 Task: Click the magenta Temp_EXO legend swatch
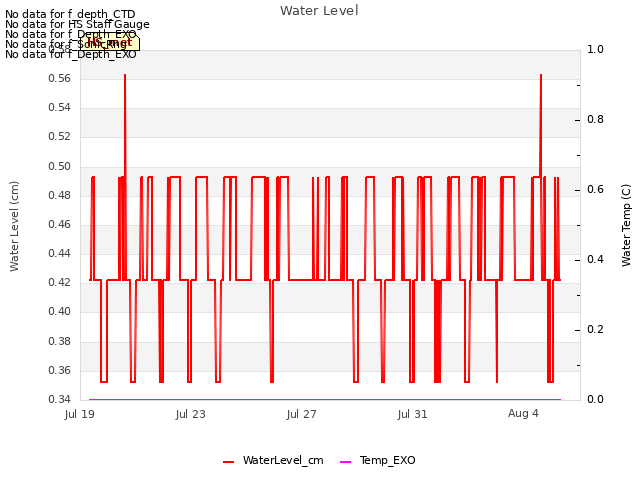click(x=345, y=462)
